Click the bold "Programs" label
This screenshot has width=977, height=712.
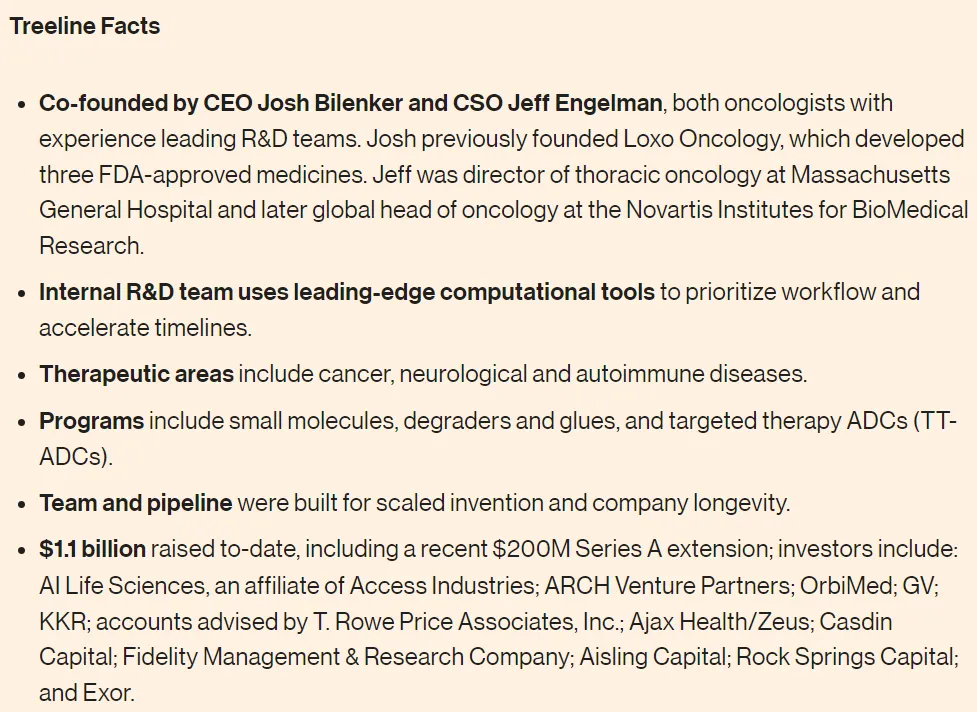pyautogui.click(x=91, y=421)
